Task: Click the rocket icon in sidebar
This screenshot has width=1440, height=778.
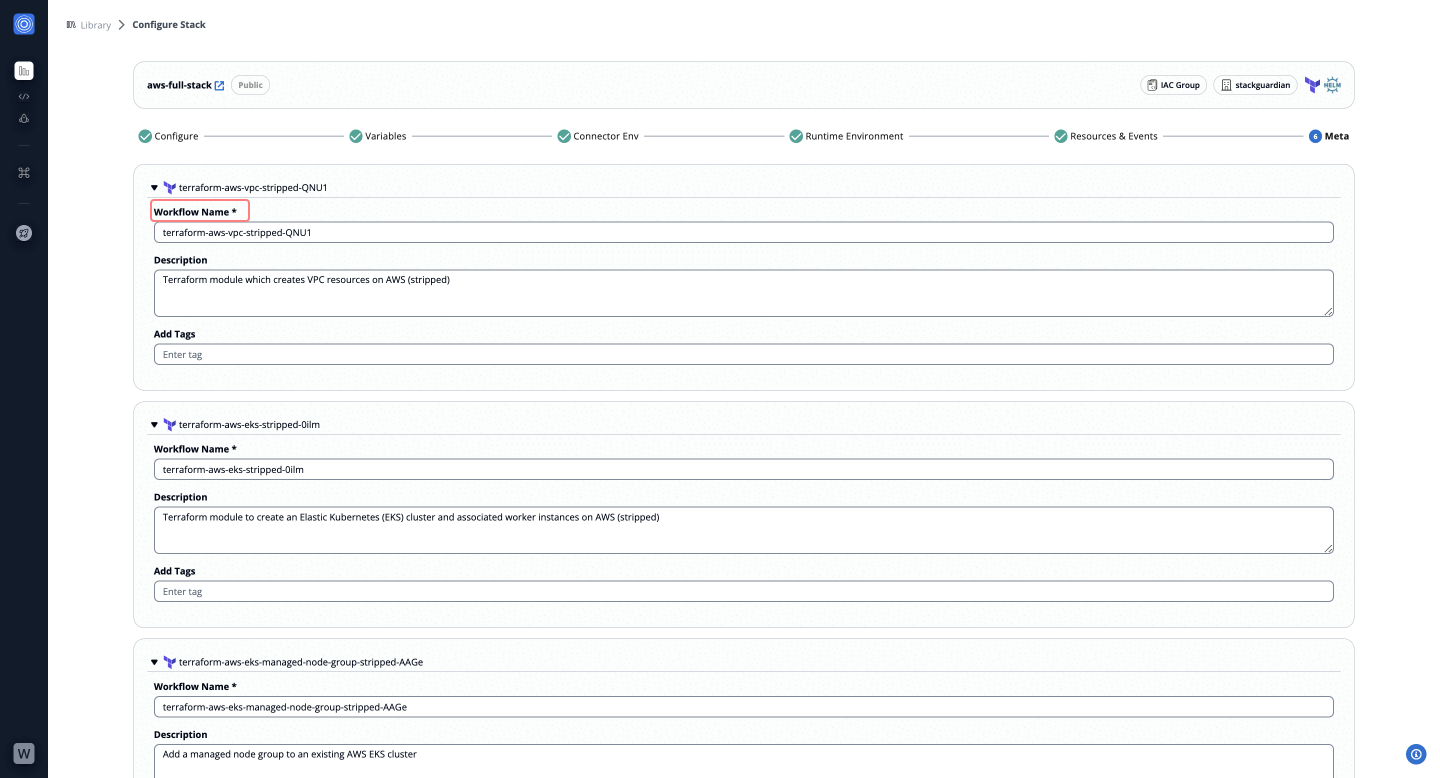Action: tap(24, 233)
